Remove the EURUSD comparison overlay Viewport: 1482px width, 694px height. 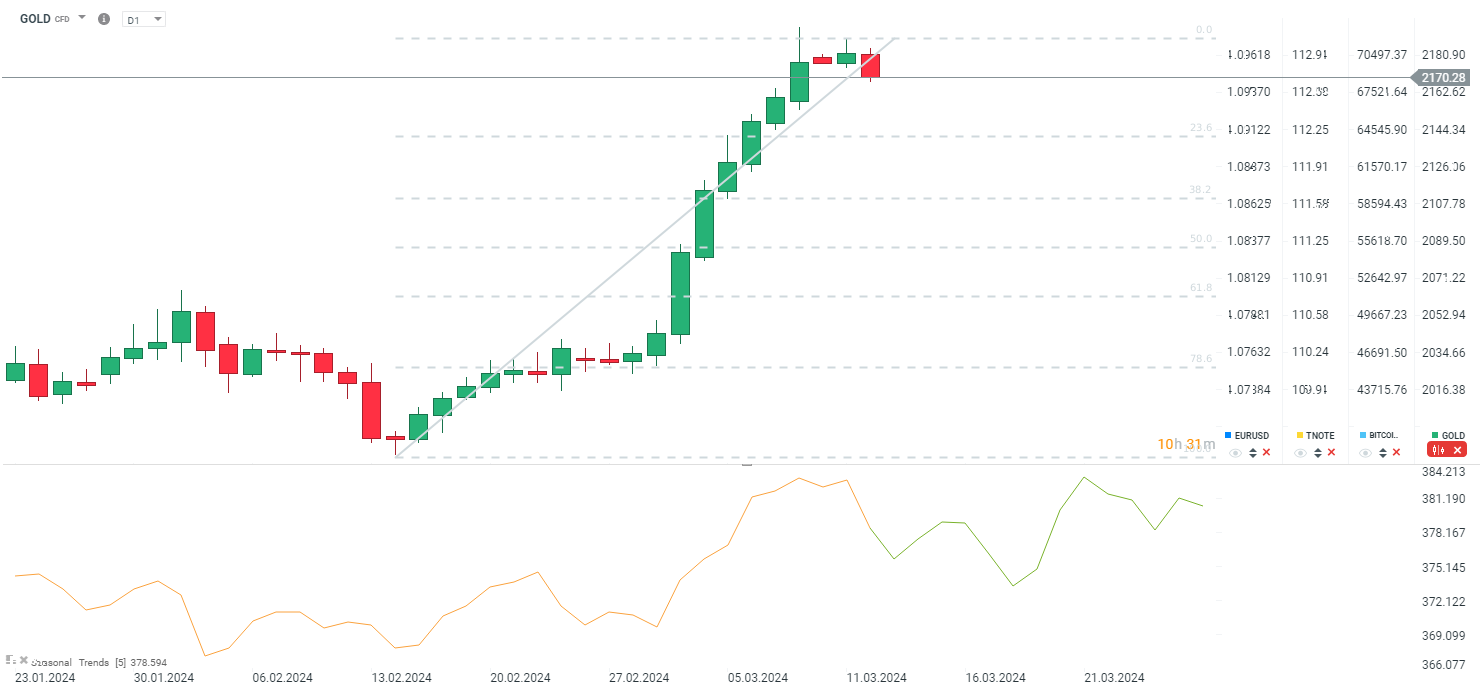1266,453
